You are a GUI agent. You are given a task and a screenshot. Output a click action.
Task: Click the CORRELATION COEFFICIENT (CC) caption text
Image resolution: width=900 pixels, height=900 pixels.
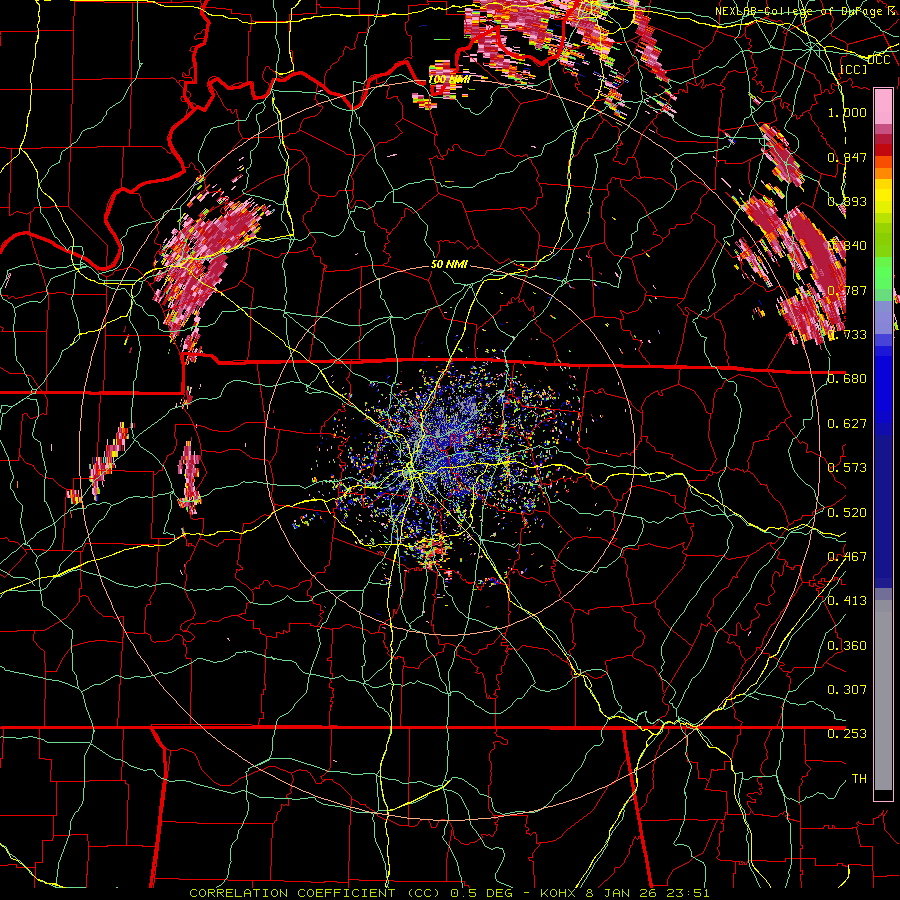point(316,893)
